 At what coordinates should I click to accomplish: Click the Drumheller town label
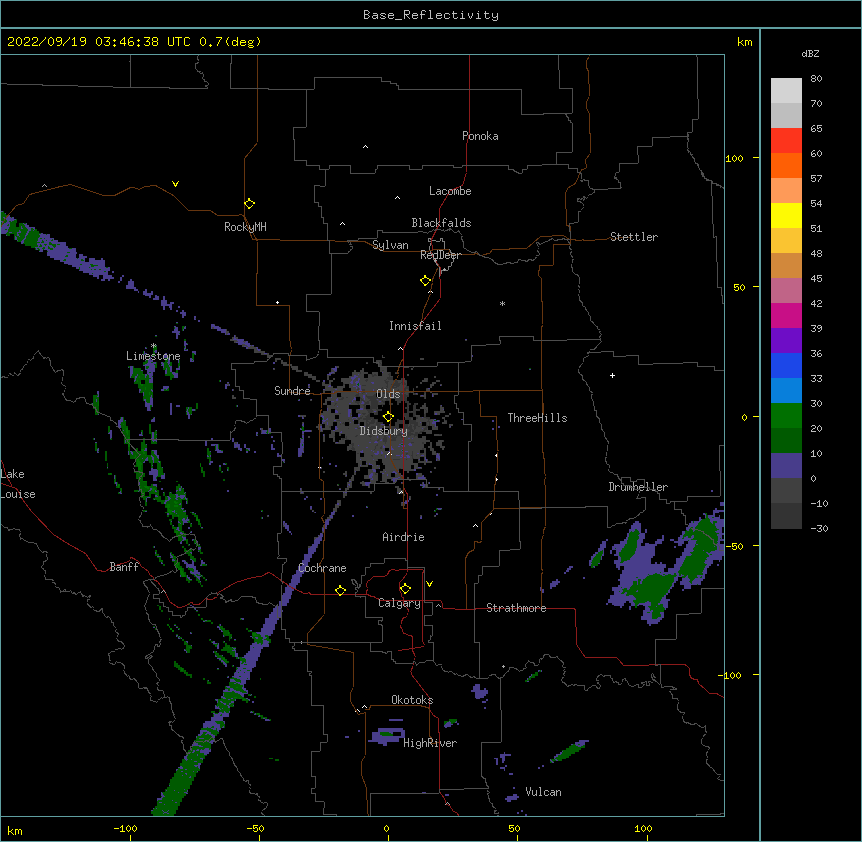638,487
